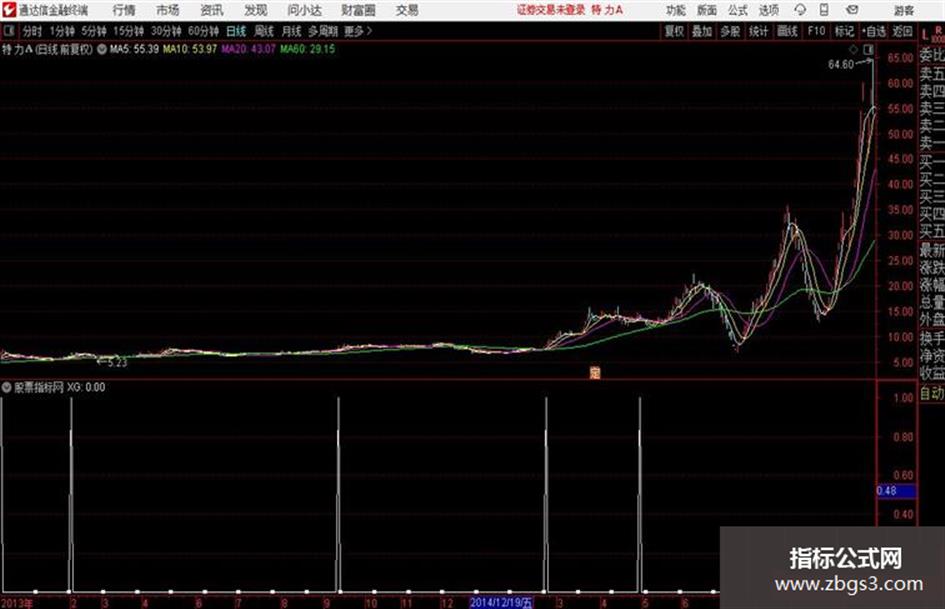Switch to the 周线 weekly tab

click(264, 31)
